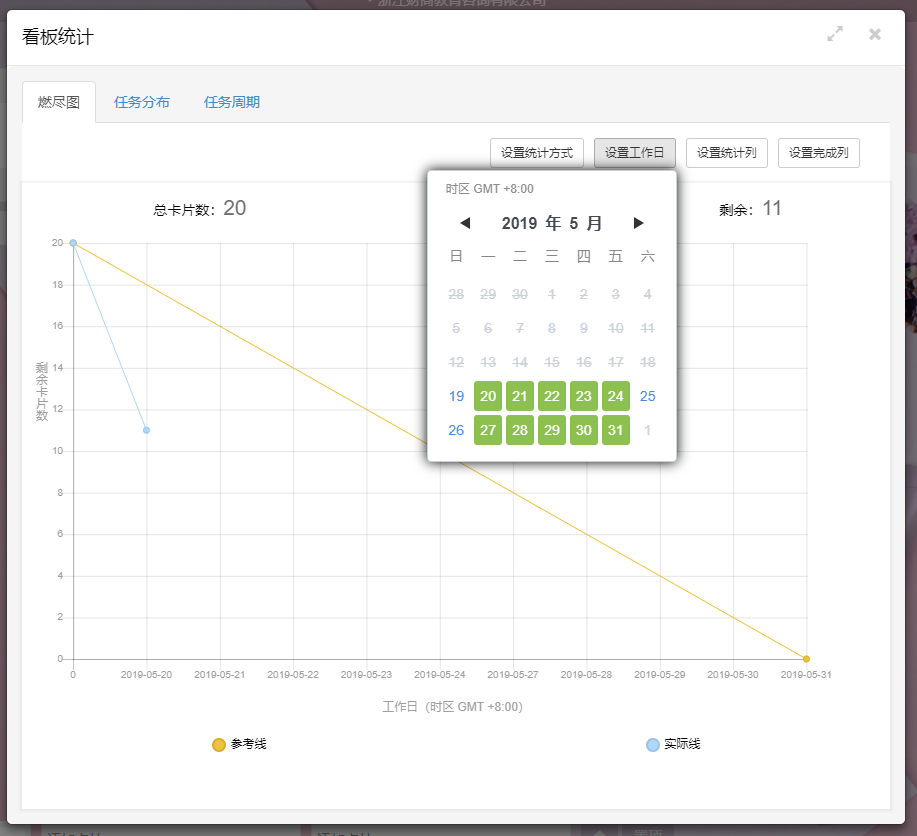Click the 总卡片数 value 20
917x836 pixels.
point(235,208)
